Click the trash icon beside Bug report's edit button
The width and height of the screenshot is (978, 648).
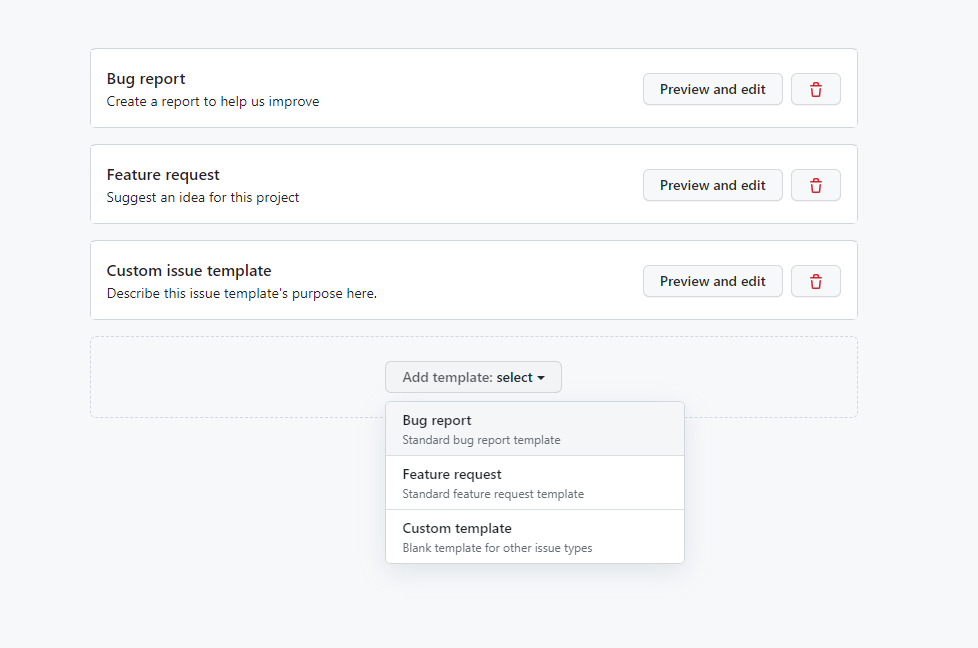coord(815,89)
